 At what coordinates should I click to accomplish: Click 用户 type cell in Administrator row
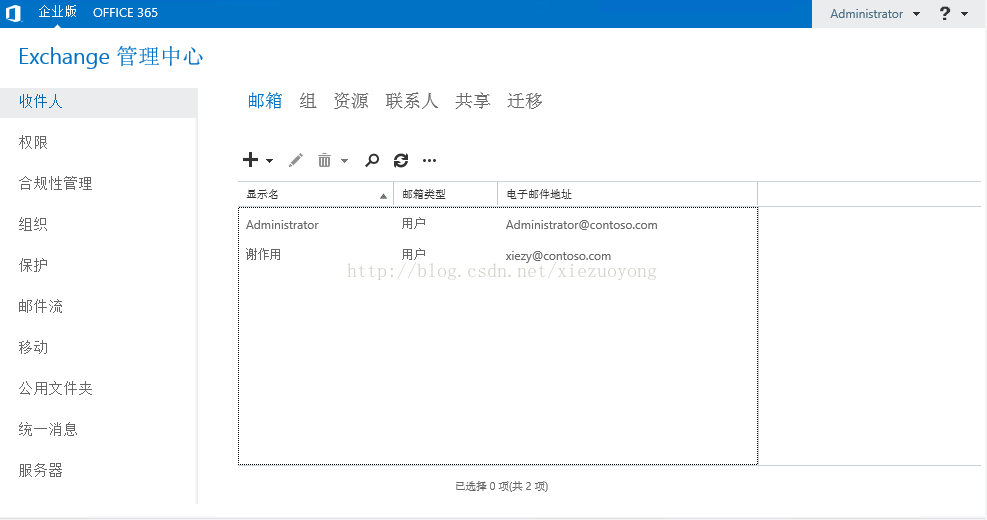click(x=414, y=223)
